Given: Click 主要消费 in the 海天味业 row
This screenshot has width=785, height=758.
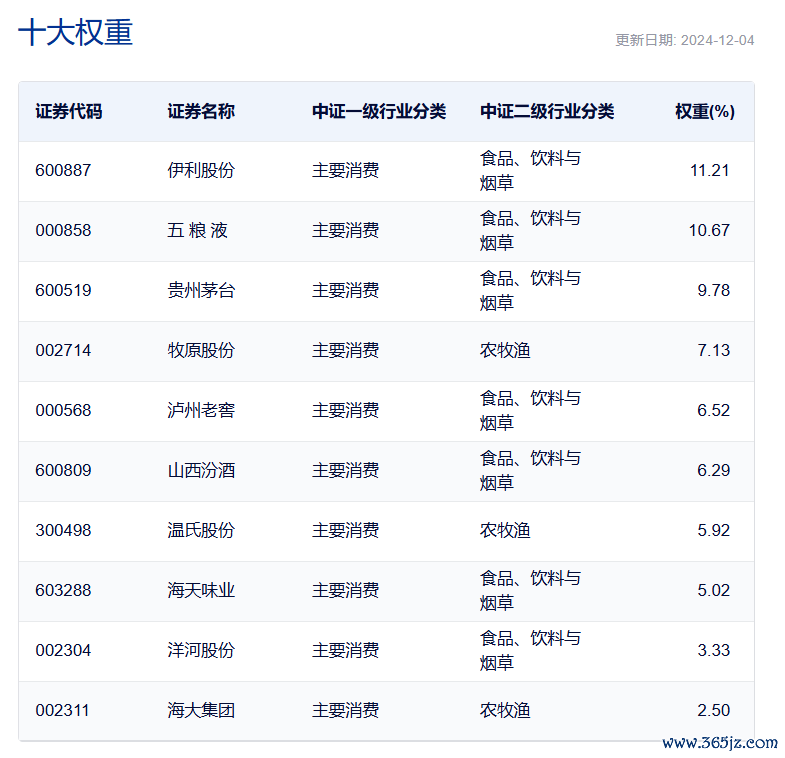Looking at the screenshot, I should tap(345, 590).
